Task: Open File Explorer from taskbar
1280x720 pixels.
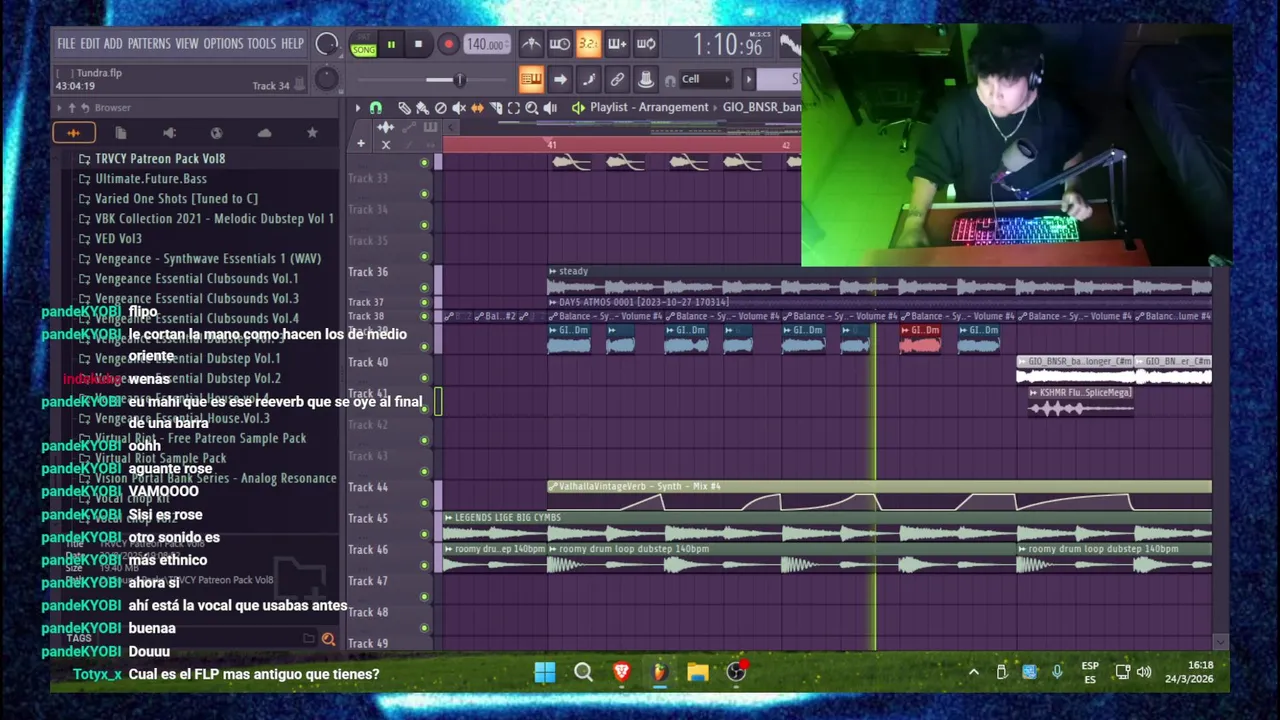Action: click(x=697, y=672)
